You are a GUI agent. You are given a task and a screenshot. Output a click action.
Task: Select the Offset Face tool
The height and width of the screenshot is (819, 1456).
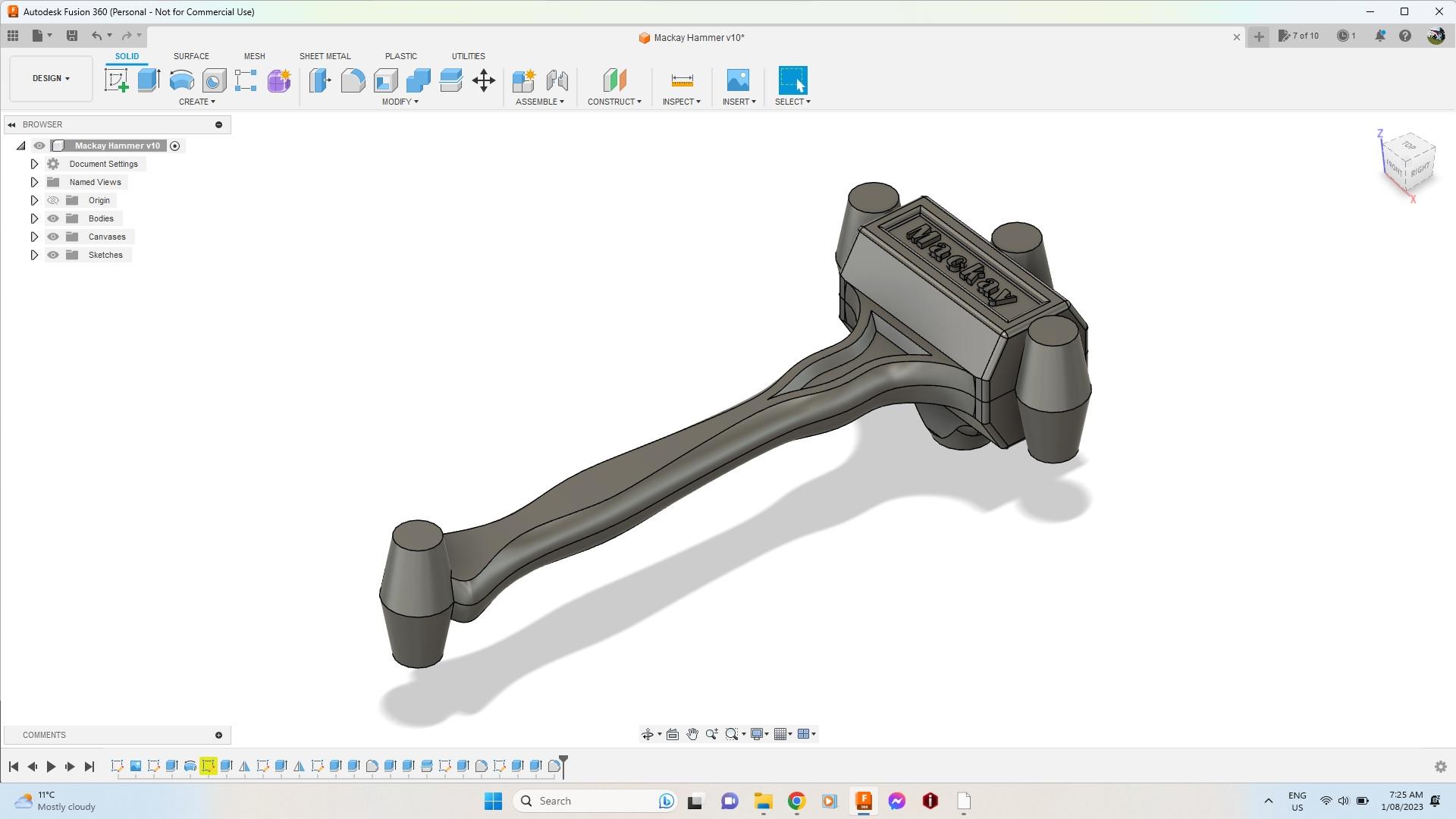[x=450, y=80]
